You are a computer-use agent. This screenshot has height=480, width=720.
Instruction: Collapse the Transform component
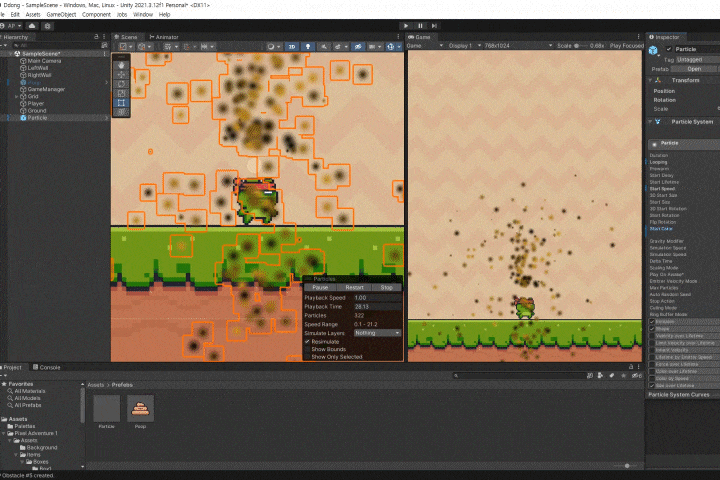650,80
